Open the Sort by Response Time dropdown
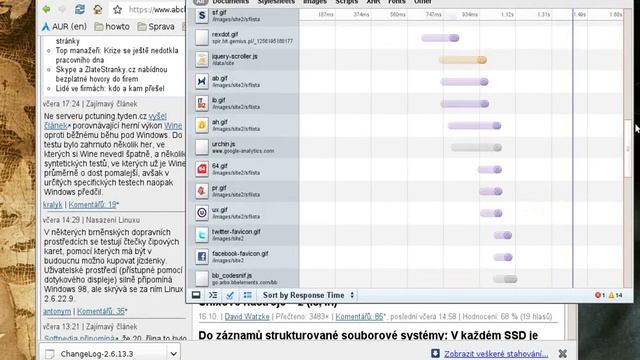This screenshot has width=640, height=360. click(308, 295)
